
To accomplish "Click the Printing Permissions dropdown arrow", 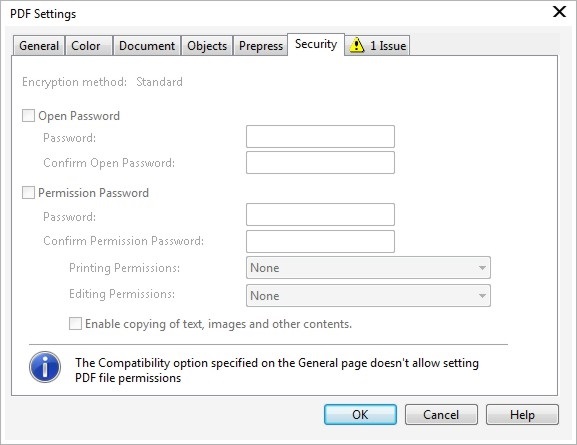I will (482, 268).
